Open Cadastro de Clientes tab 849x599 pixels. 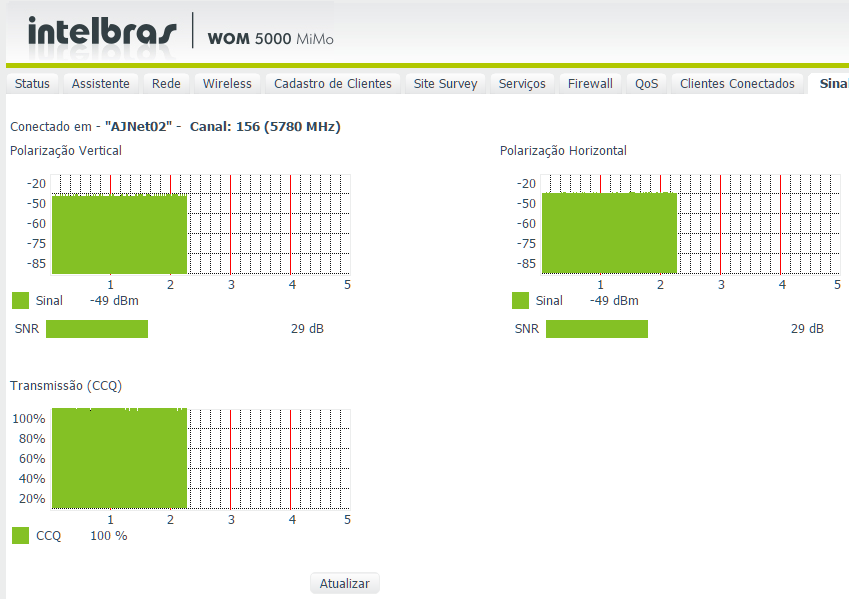pos(332,84)
